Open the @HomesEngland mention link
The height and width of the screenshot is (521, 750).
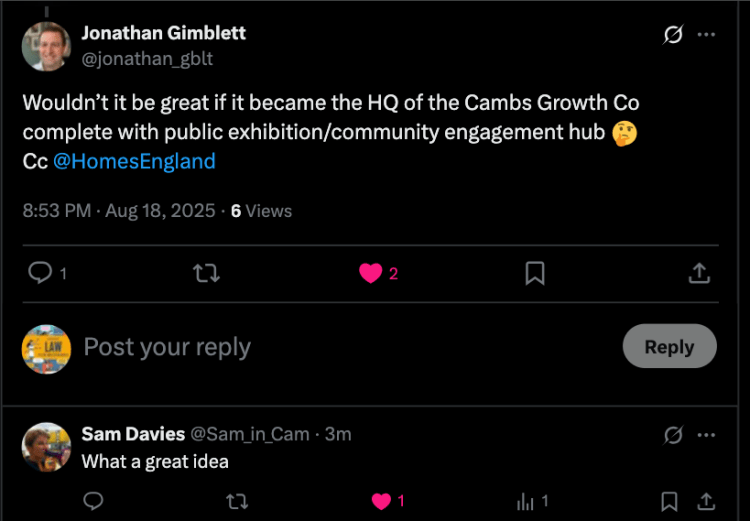click(x=134, y=161)
